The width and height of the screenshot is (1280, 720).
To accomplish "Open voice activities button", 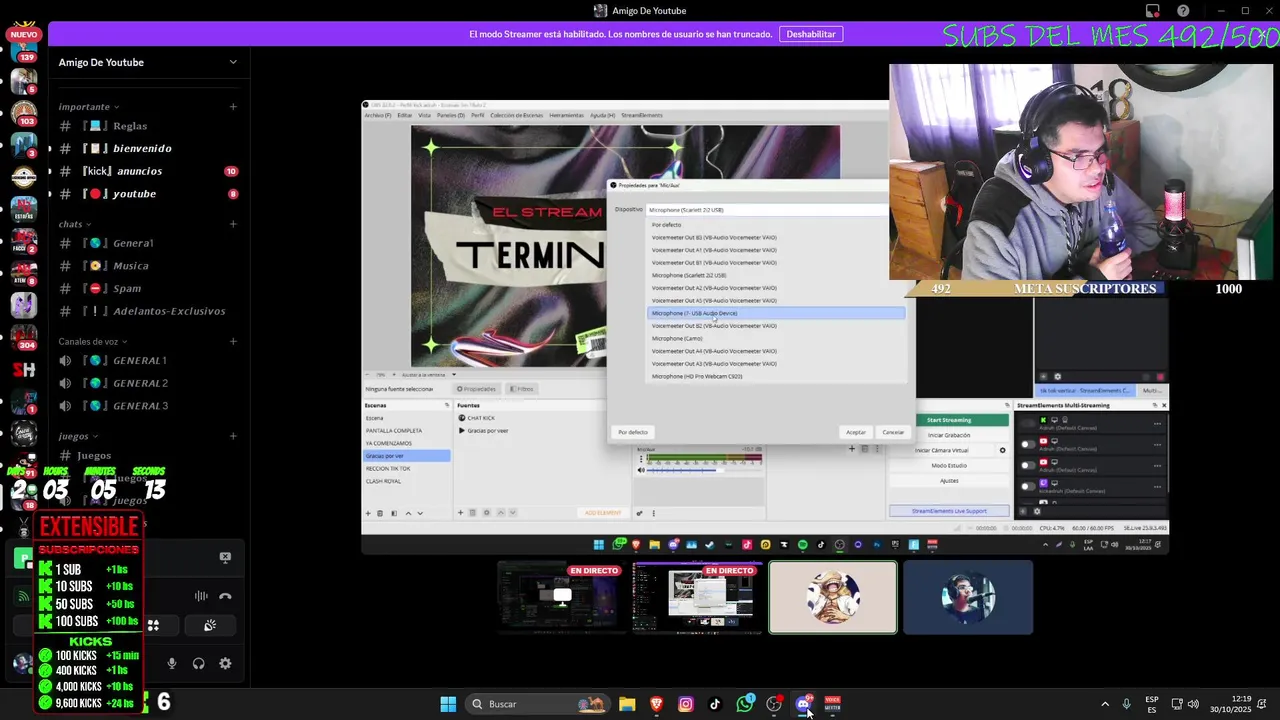I will click(x=153, y=625).
